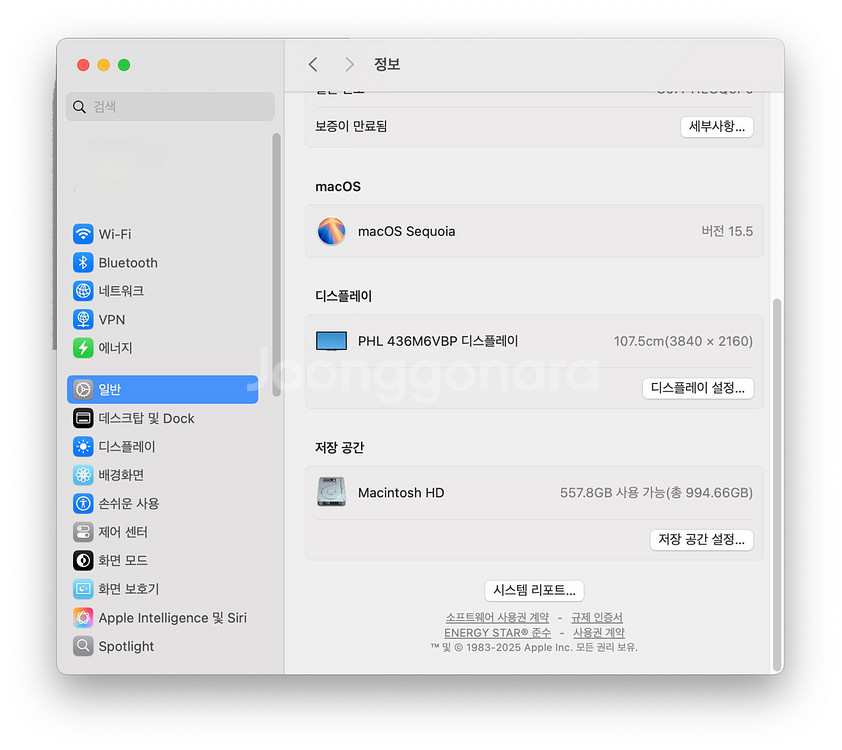Select the 제어 센터 label
Screen dimensions: 842x750
(x=123, y=532)
